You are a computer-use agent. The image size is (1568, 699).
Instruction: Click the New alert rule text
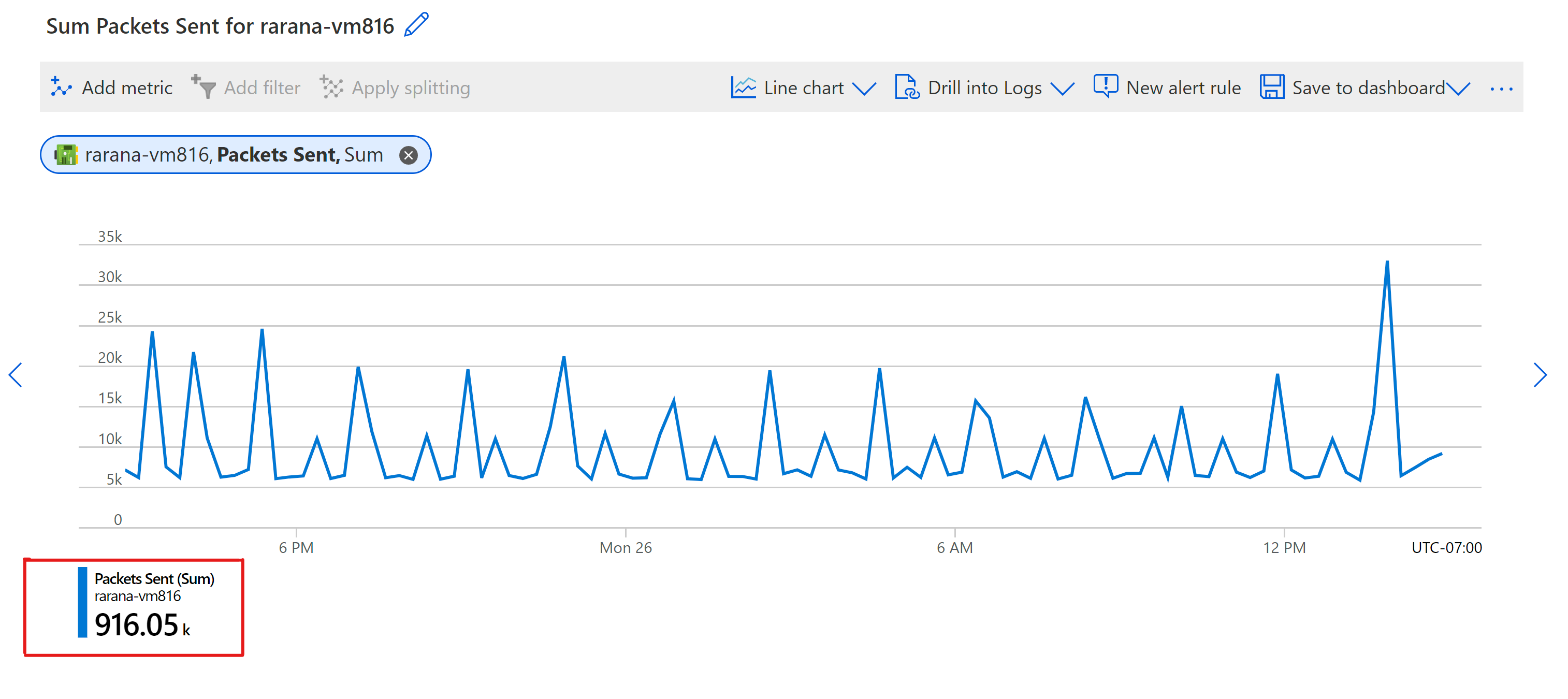point(1183,88)
